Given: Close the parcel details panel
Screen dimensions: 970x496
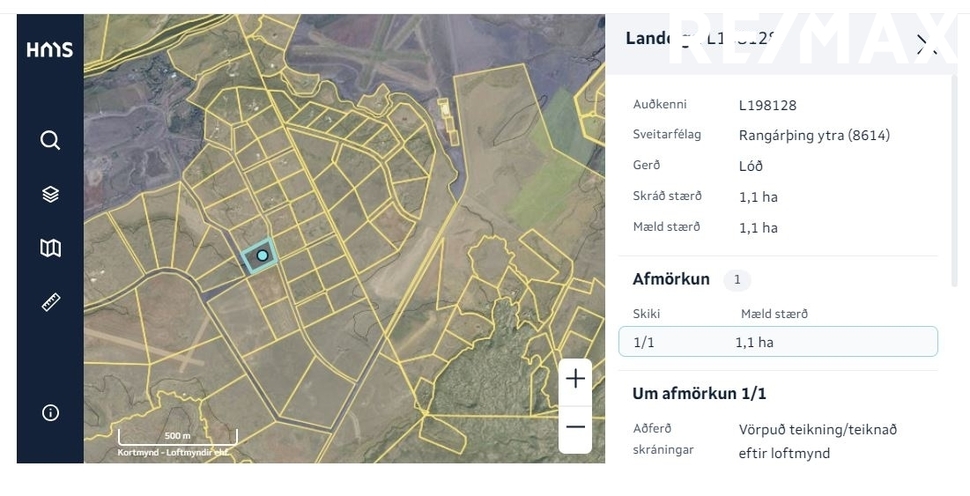Looking at the screenshot, I should 926,45.
